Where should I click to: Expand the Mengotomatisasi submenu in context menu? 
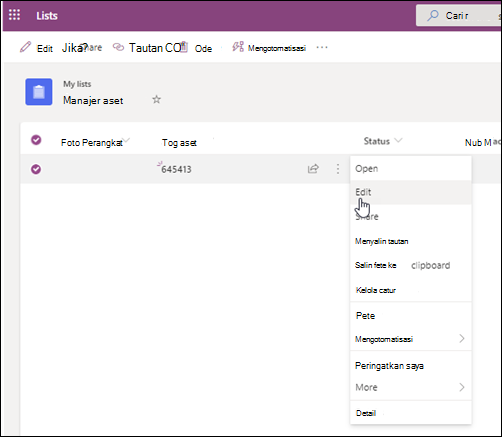411,339
